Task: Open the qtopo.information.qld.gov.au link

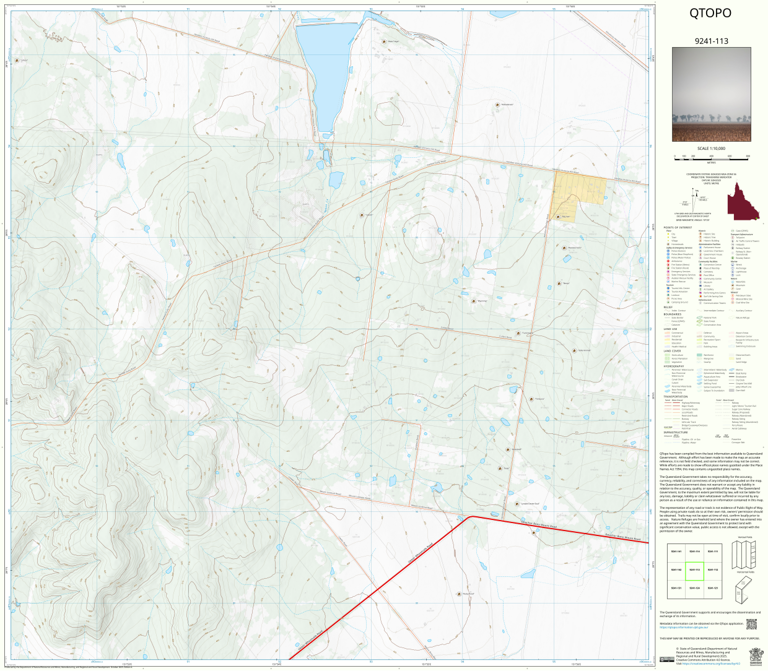Action: click(684, 627)
